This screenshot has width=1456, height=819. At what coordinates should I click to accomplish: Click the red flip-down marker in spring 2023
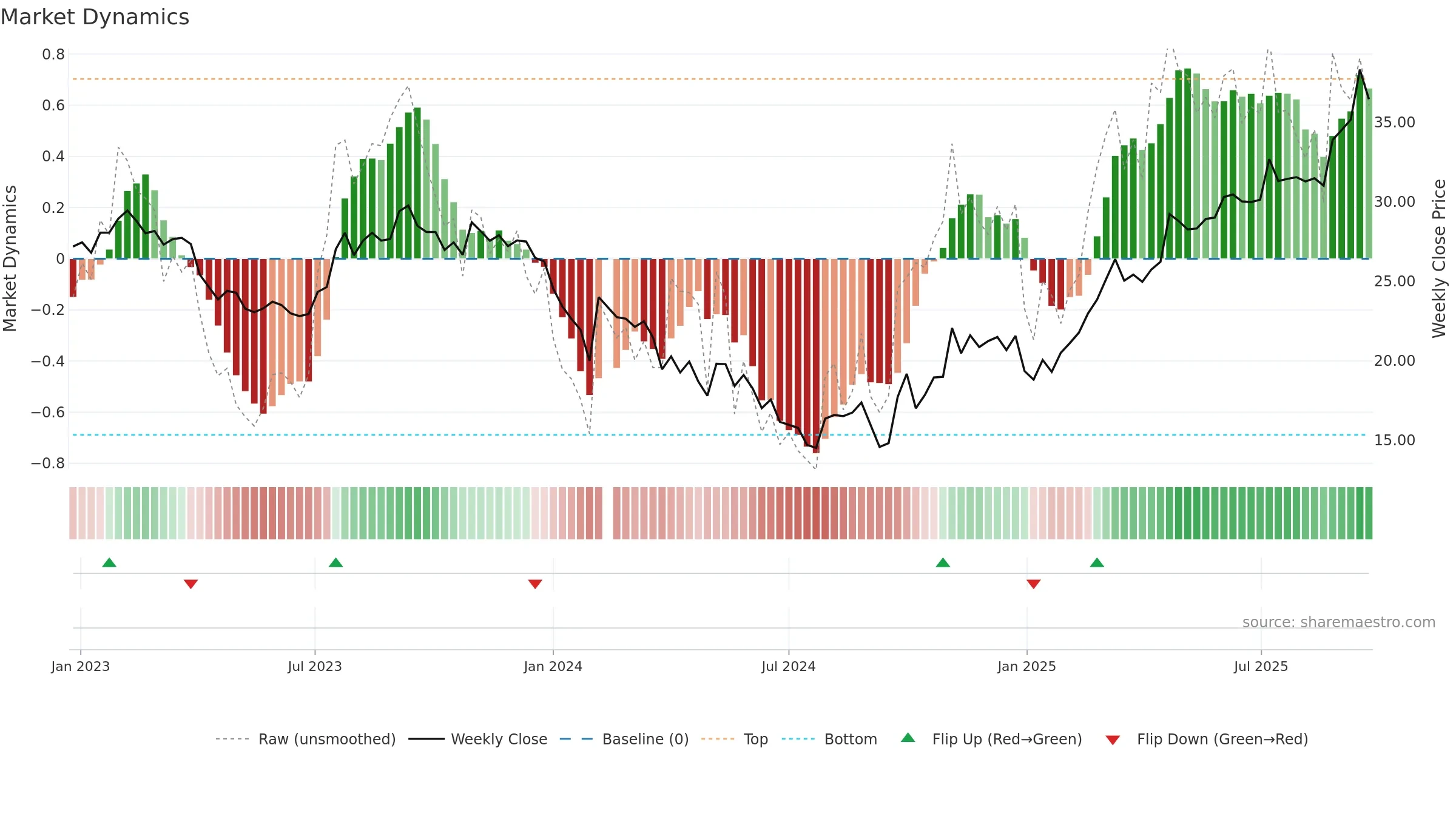tap(190, 584)
